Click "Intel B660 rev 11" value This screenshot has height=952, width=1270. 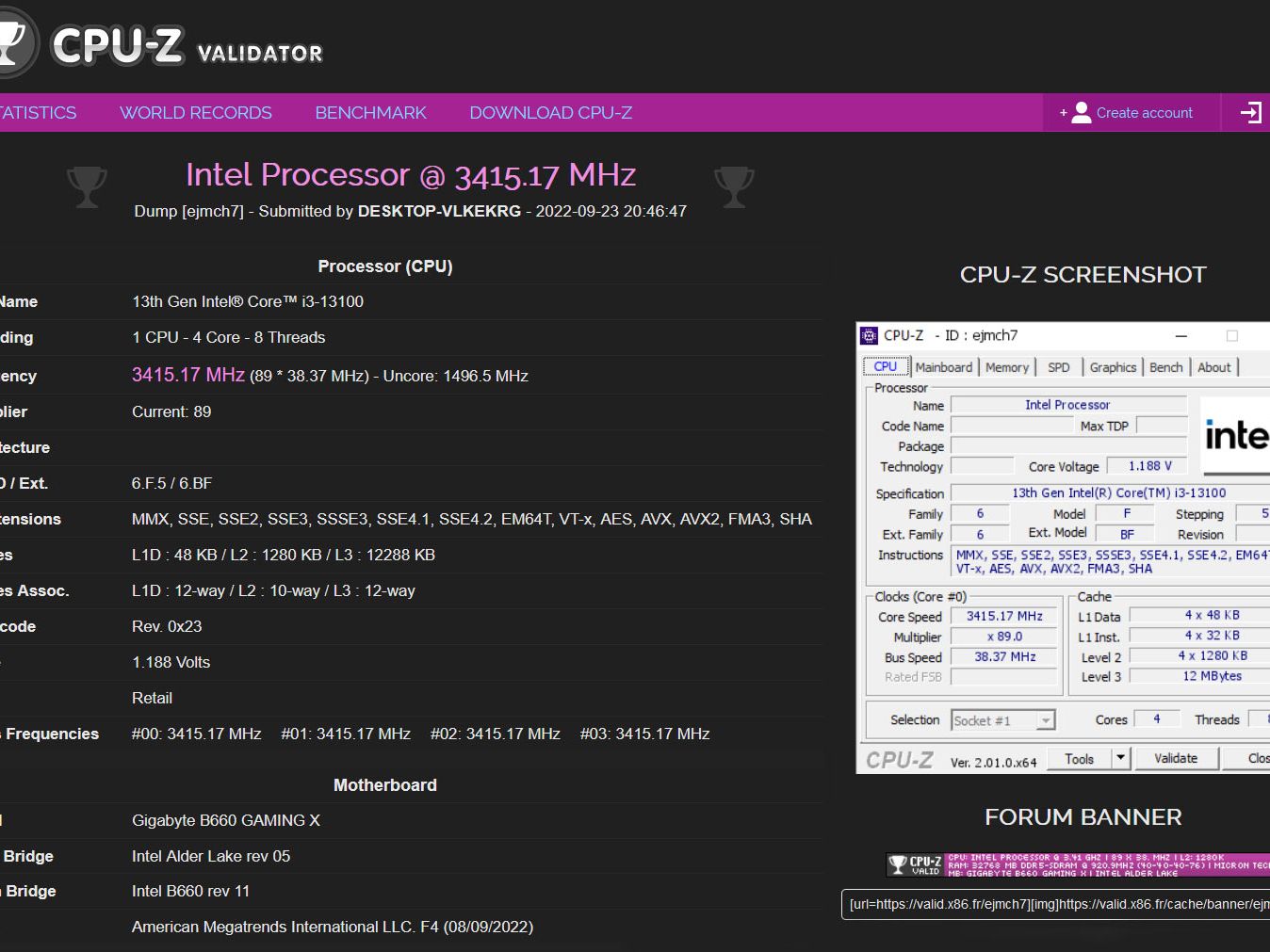point(191,892)
